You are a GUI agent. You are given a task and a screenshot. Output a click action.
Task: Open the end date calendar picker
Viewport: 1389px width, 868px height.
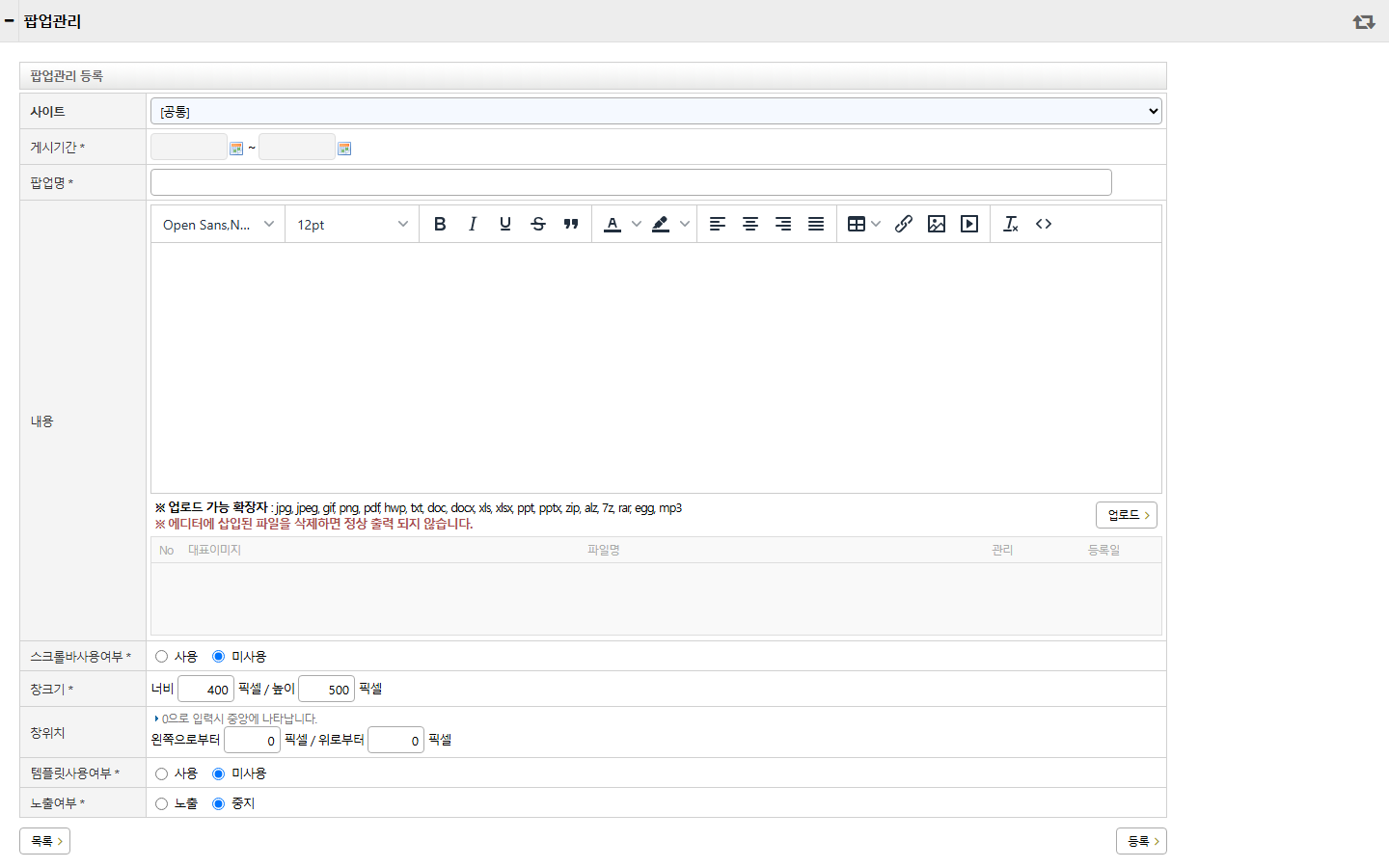coord(344,149)
